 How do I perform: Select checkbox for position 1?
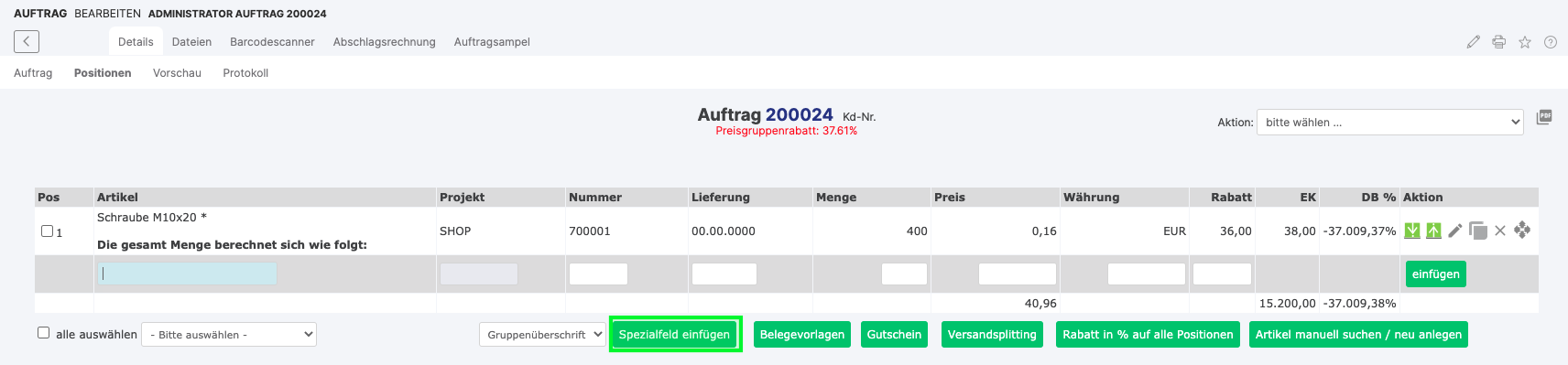click(x=47, y=231)
